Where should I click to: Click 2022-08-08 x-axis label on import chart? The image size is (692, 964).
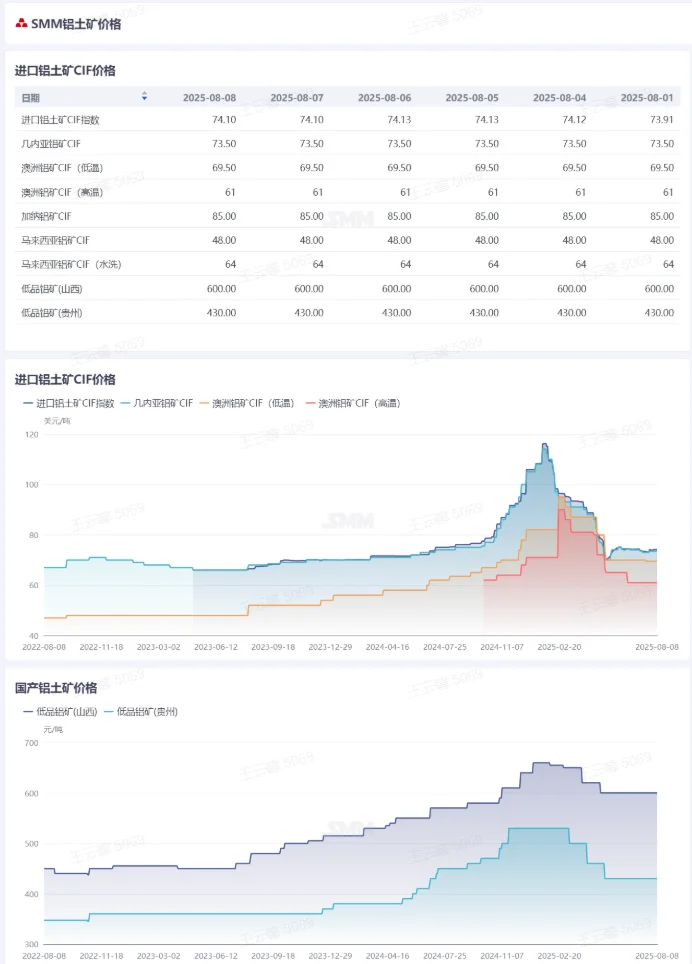pos(44,647)
